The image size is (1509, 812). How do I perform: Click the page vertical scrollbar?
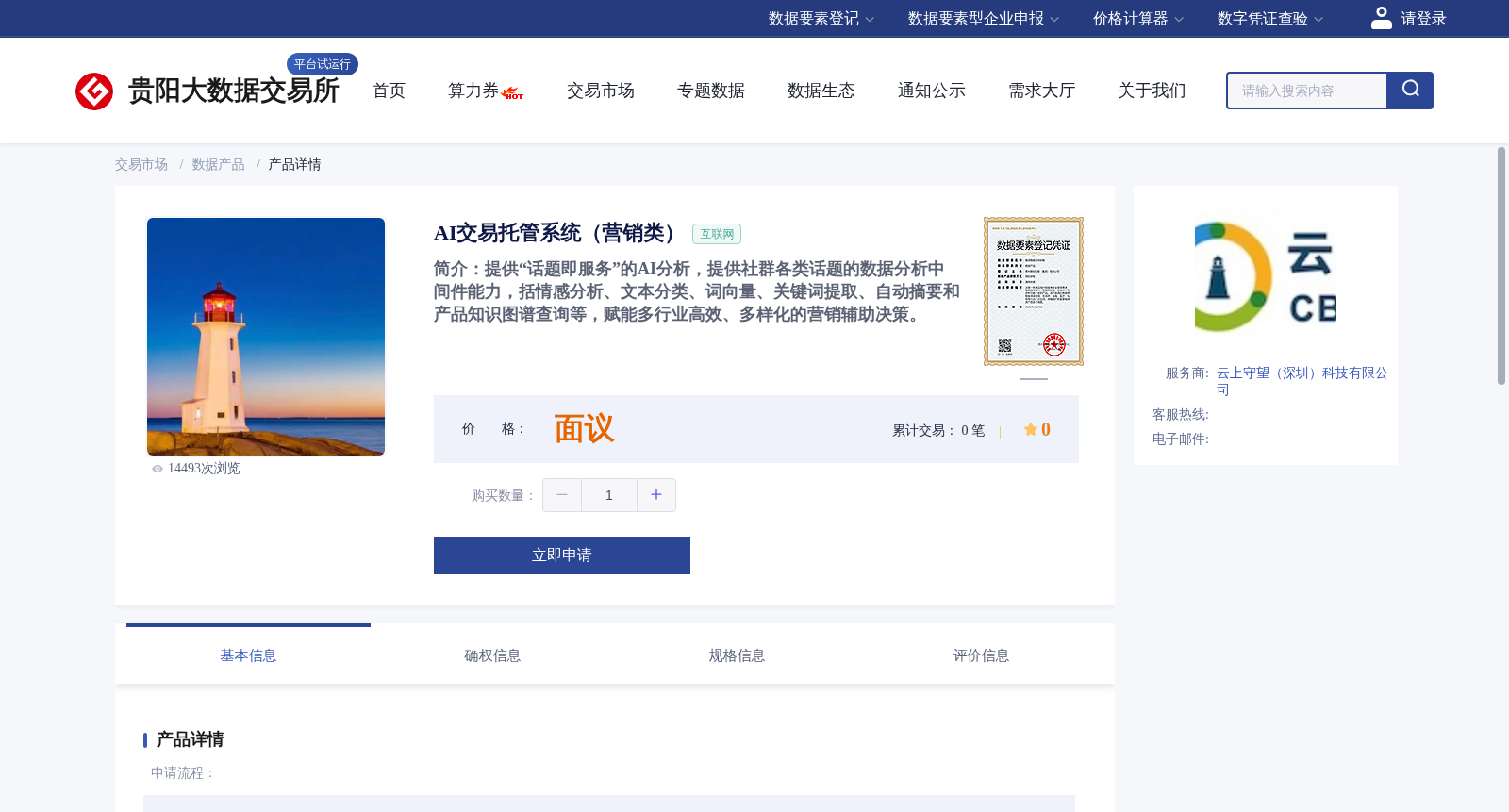1501,266
